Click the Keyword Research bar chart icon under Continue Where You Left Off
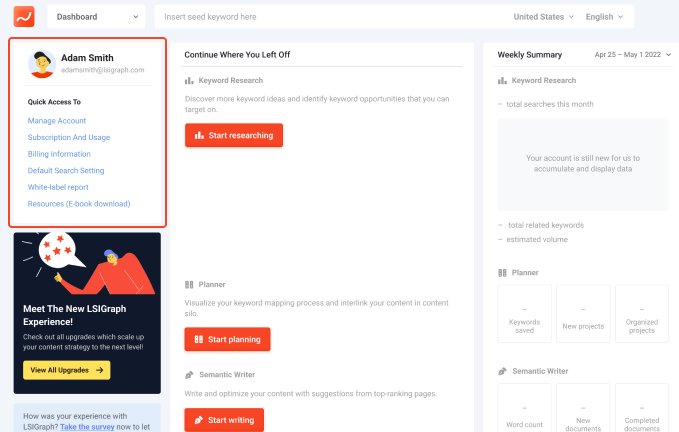Viewport: 679px width, 432px height. (x=189, y=81)
